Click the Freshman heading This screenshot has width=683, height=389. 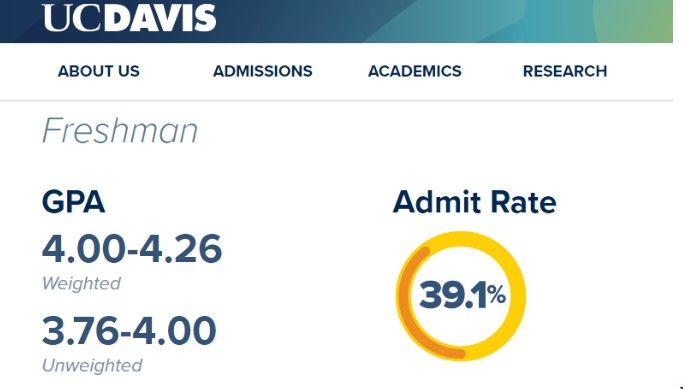point(120,131)
